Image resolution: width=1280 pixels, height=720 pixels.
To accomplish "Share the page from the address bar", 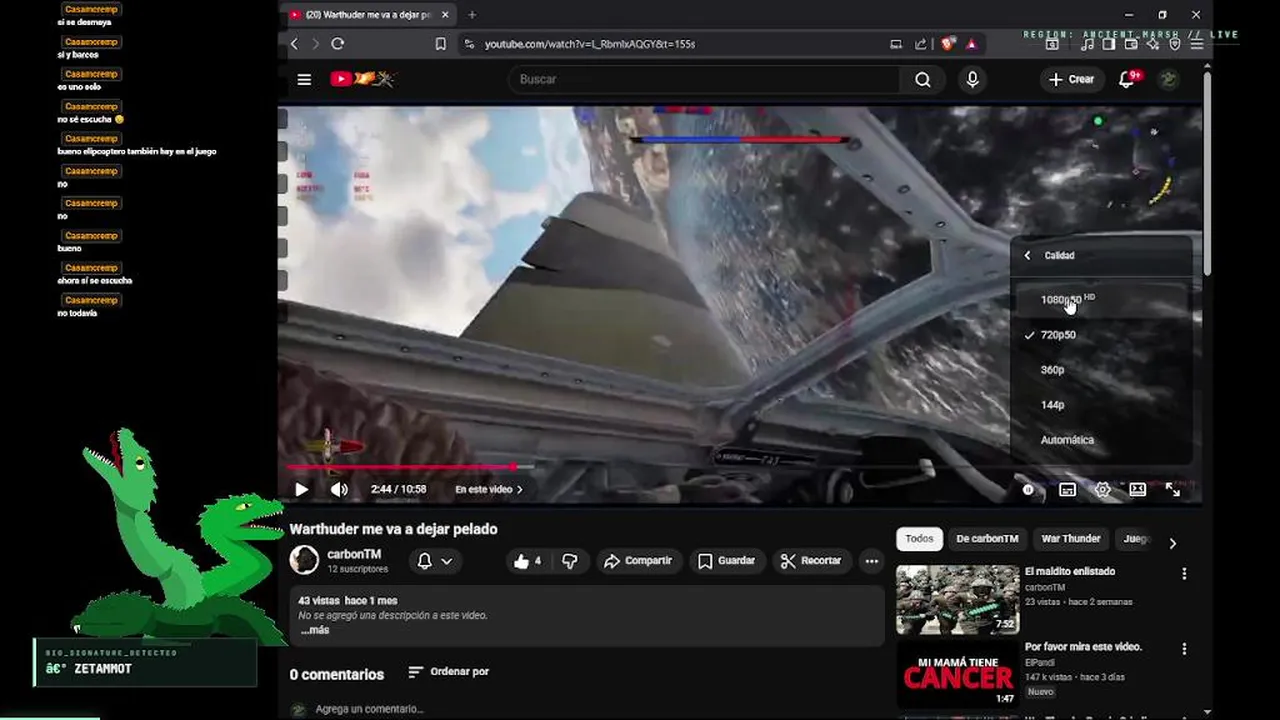I will coord(920,44).
